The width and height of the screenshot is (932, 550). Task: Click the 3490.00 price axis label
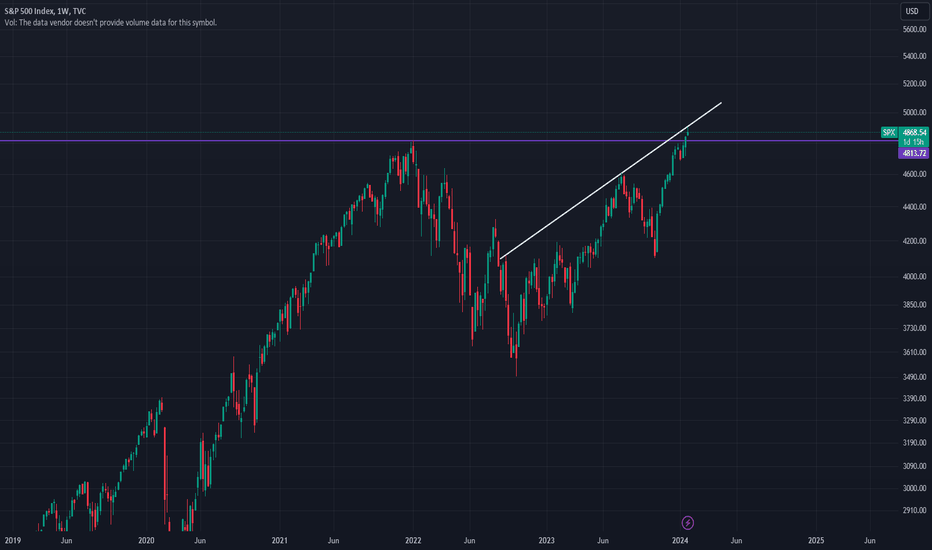click(914, 377)
